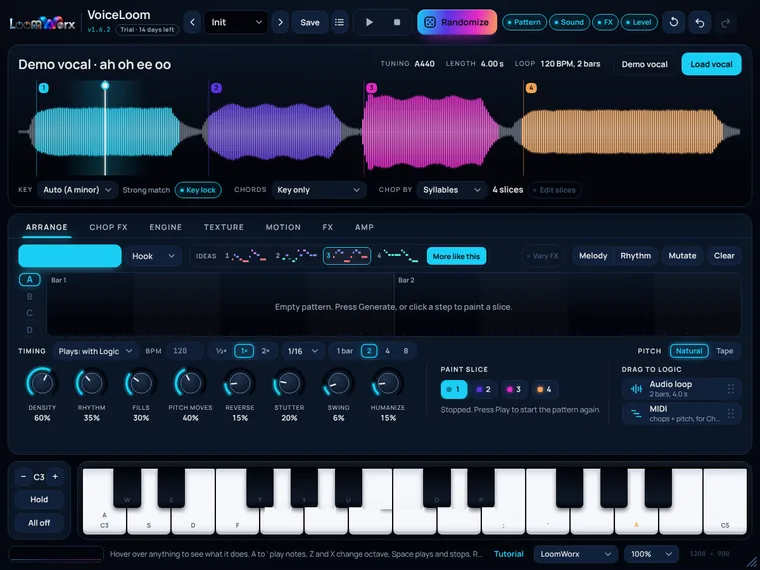Open the 100% zoom dropdown
This screenshot has height=570, width=760.
[651, 554]
